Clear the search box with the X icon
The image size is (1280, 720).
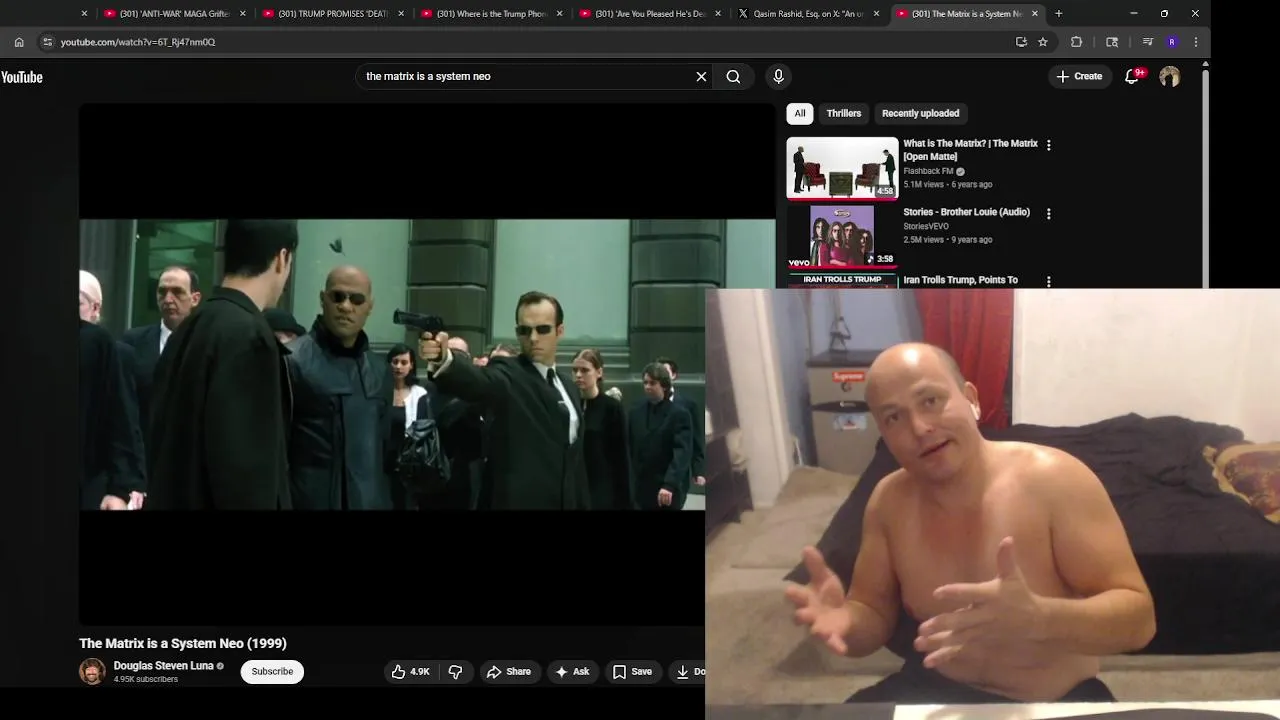[701, 76]
